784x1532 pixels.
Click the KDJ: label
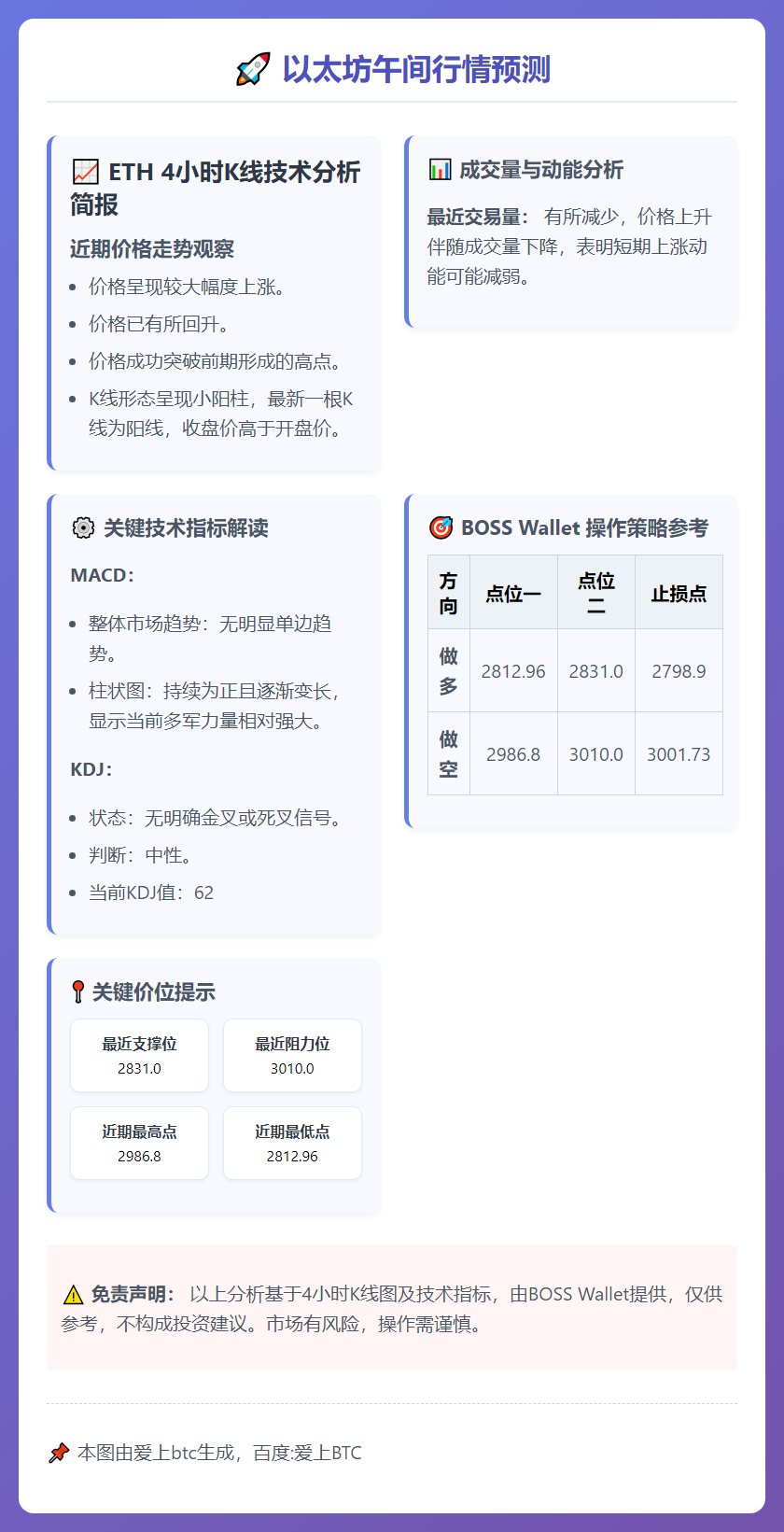click(x=91, y=769)
